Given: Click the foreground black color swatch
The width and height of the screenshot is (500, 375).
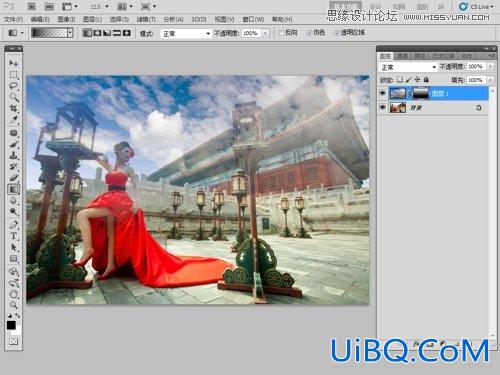Looking at the screenshot, I should (x=11, y=325).
